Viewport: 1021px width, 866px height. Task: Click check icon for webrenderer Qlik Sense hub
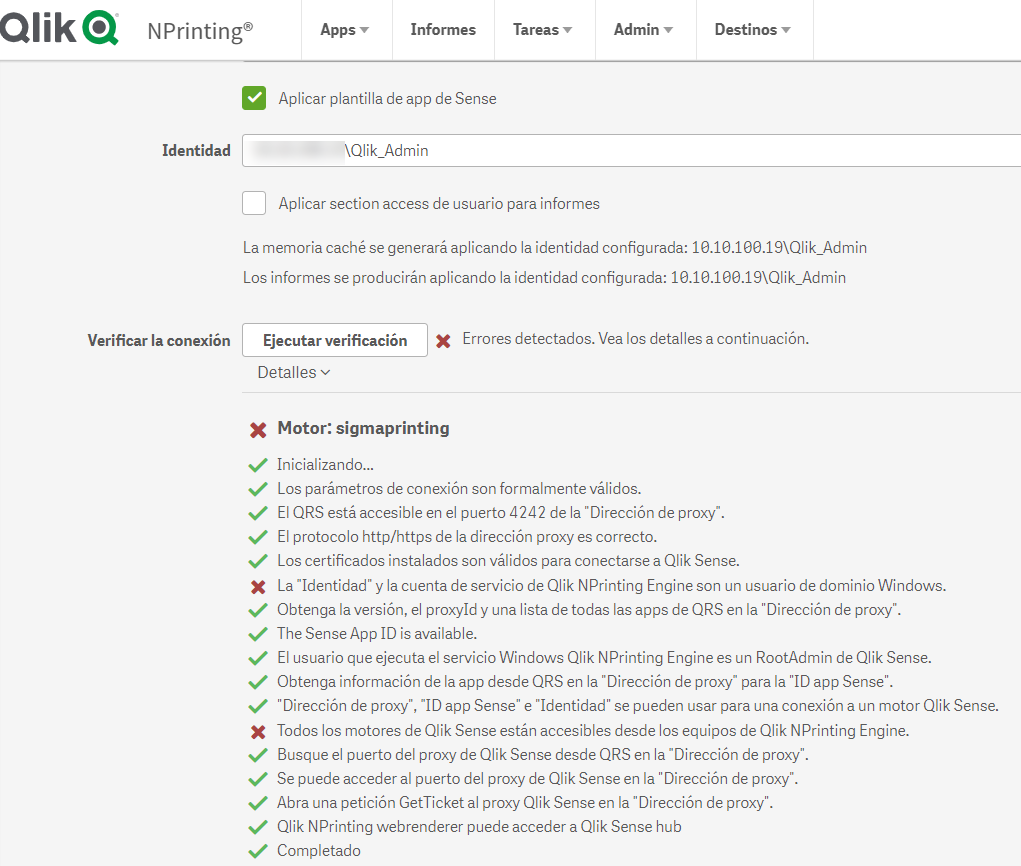[258, 828]
